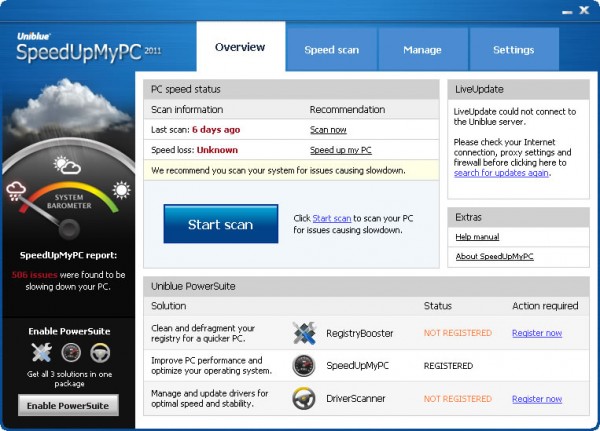600x431 pixels.
Task: Open the Speed scan tab
Action: click(x=331, y=50)
